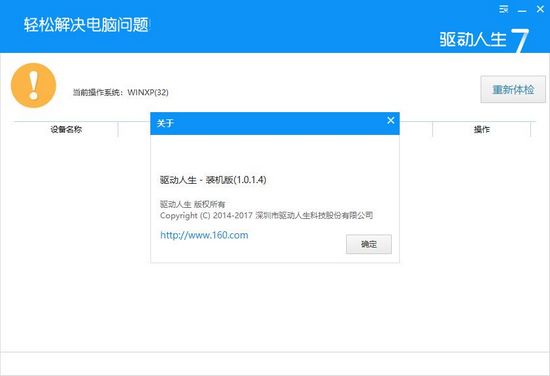Click the orange exclamation warning icon
550x376 pixels.
tap(33, 85)
